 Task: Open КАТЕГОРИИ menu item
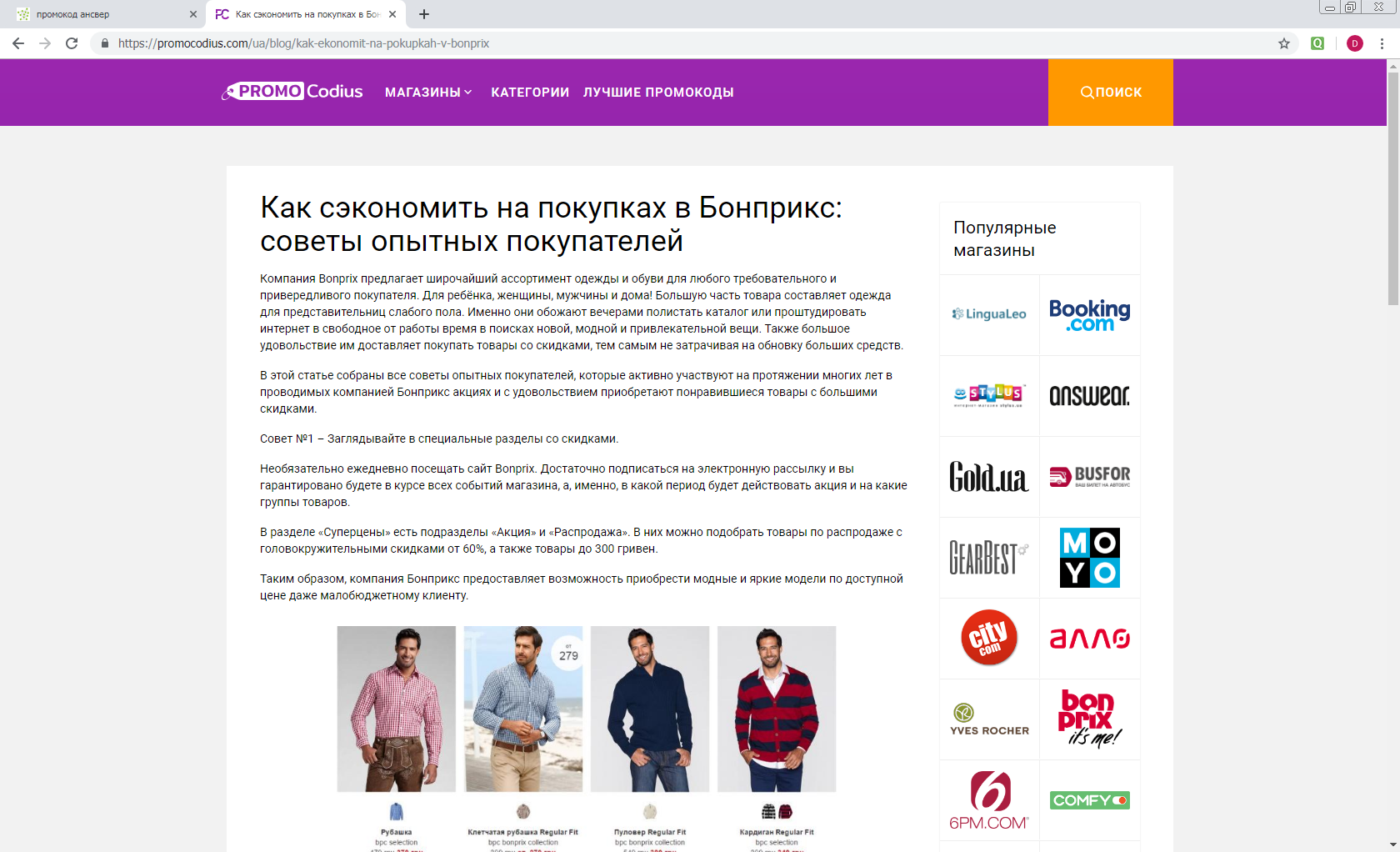pyautogui.click(x=530, y=93)
